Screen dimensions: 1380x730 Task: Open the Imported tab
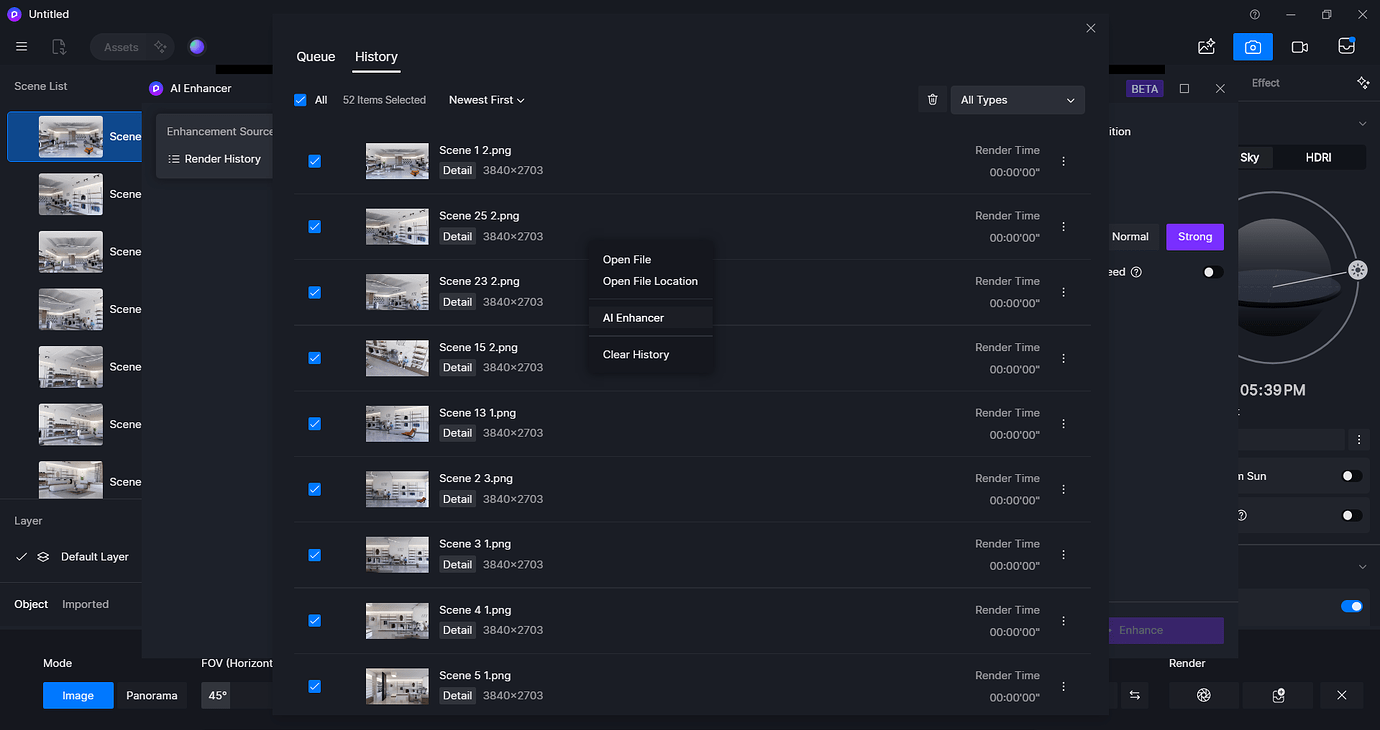click(85, 604)
